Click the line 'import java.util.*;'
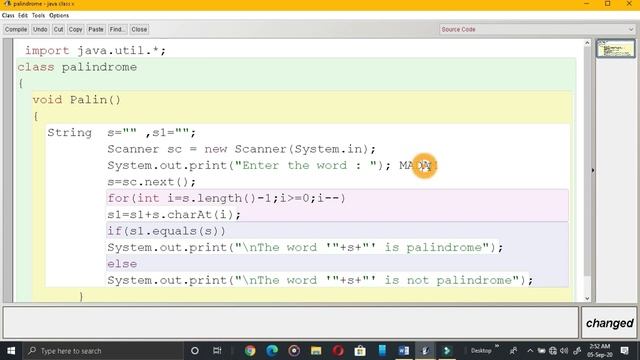This screenshot has width=640, height=360. (96, 51)
